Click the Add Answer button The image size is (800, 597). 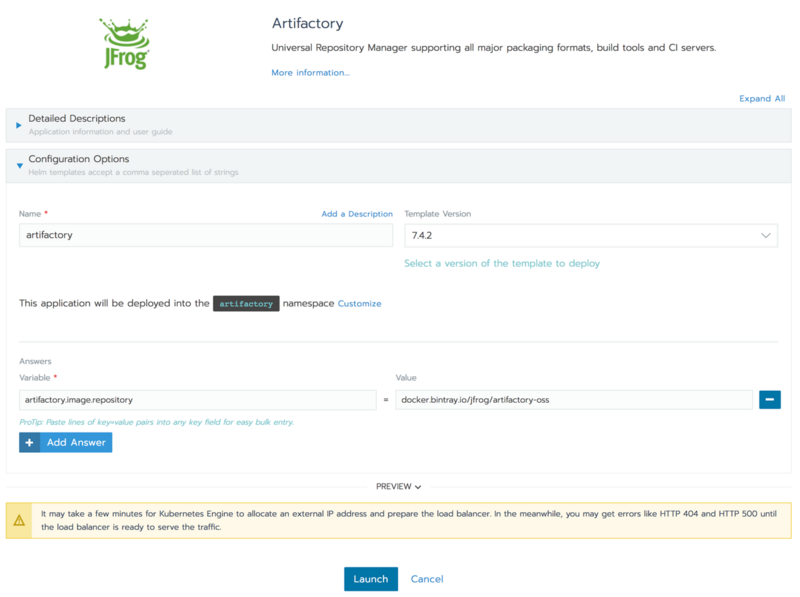[66, 442]
